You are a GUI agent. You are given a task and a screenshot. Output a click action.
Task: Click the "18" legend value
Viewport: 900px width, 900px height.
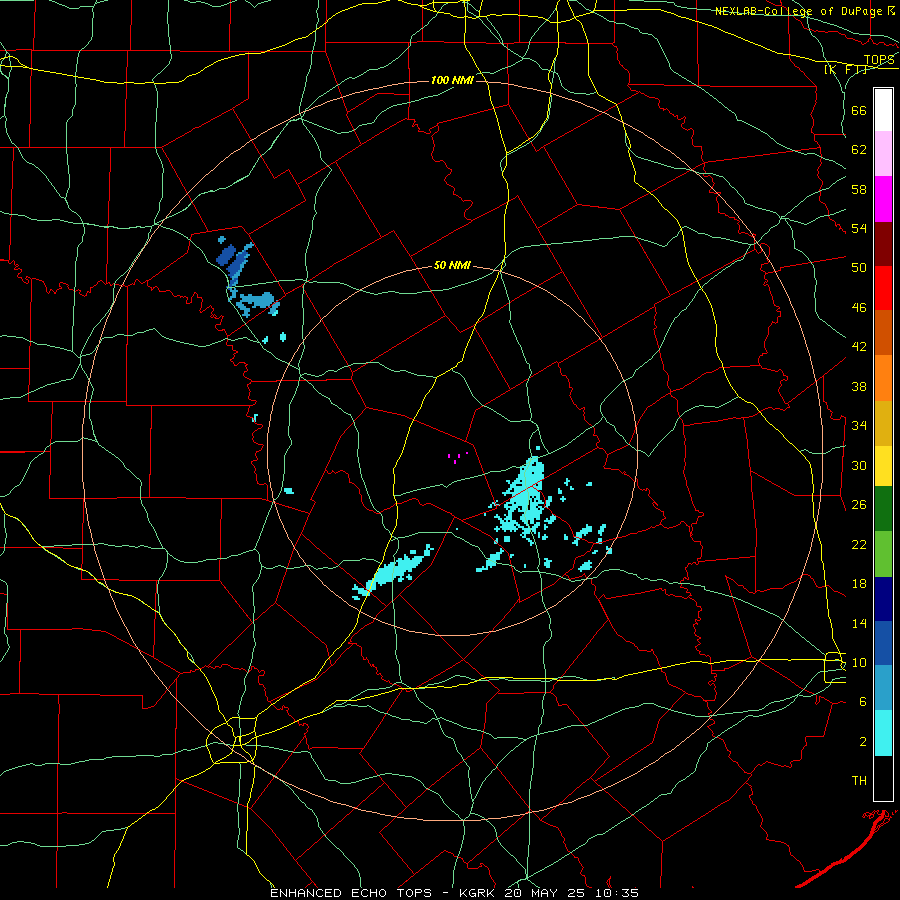coord(859,584)
